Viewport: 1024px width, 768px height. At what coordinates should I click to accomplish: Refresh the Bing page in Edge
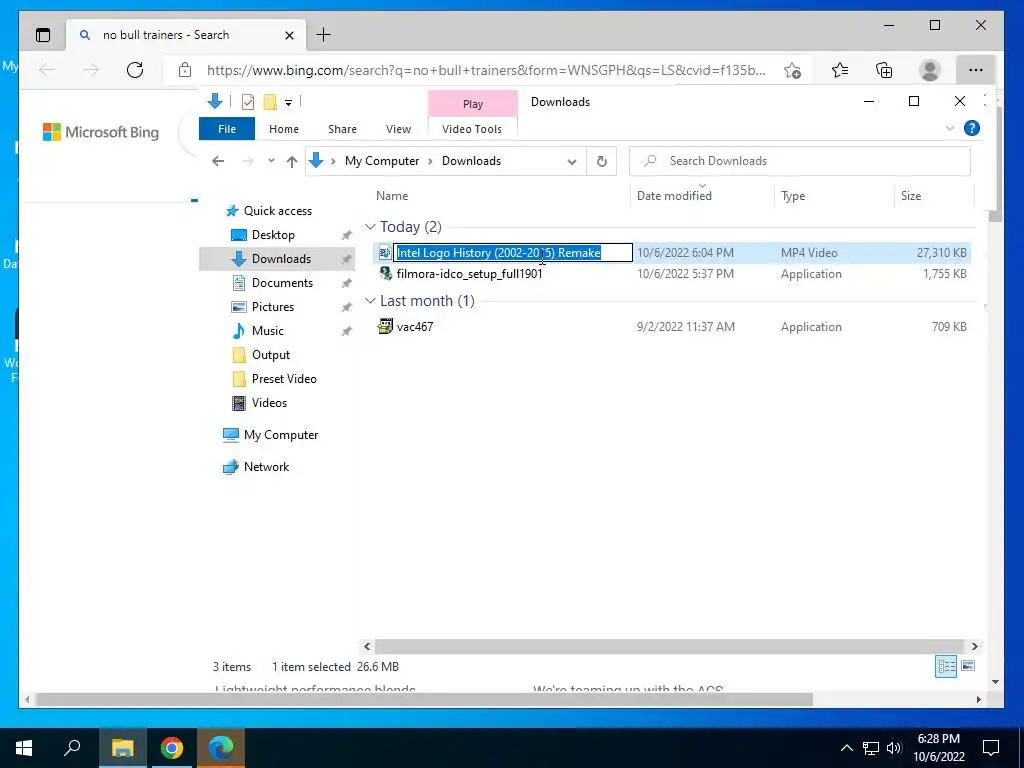[x=135, y=70]
